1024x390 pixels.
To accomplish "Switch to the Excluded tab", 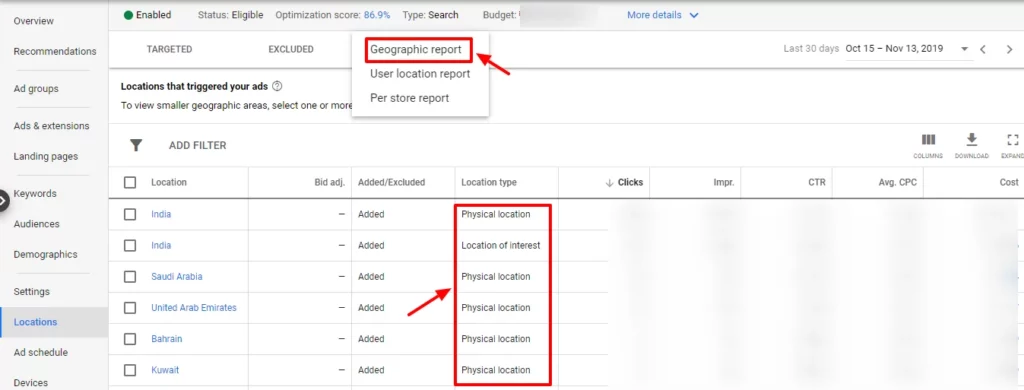I will coord(291,49).
